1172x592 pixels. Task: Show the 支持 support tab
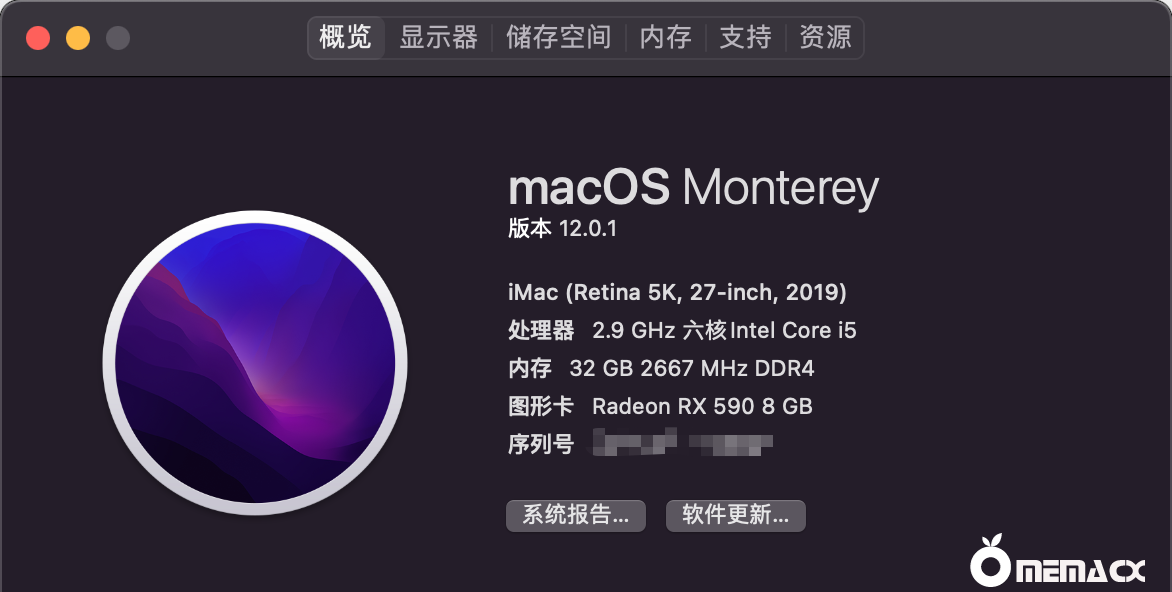click(x=745, y=38)
